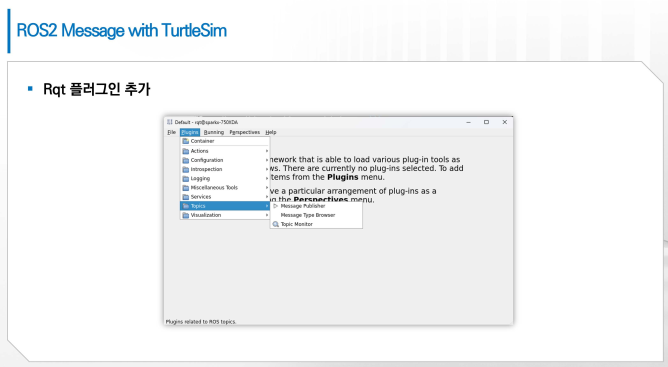Screen dimensions: 668x367
Task: Maximize the rqt window
Action: 487,122
